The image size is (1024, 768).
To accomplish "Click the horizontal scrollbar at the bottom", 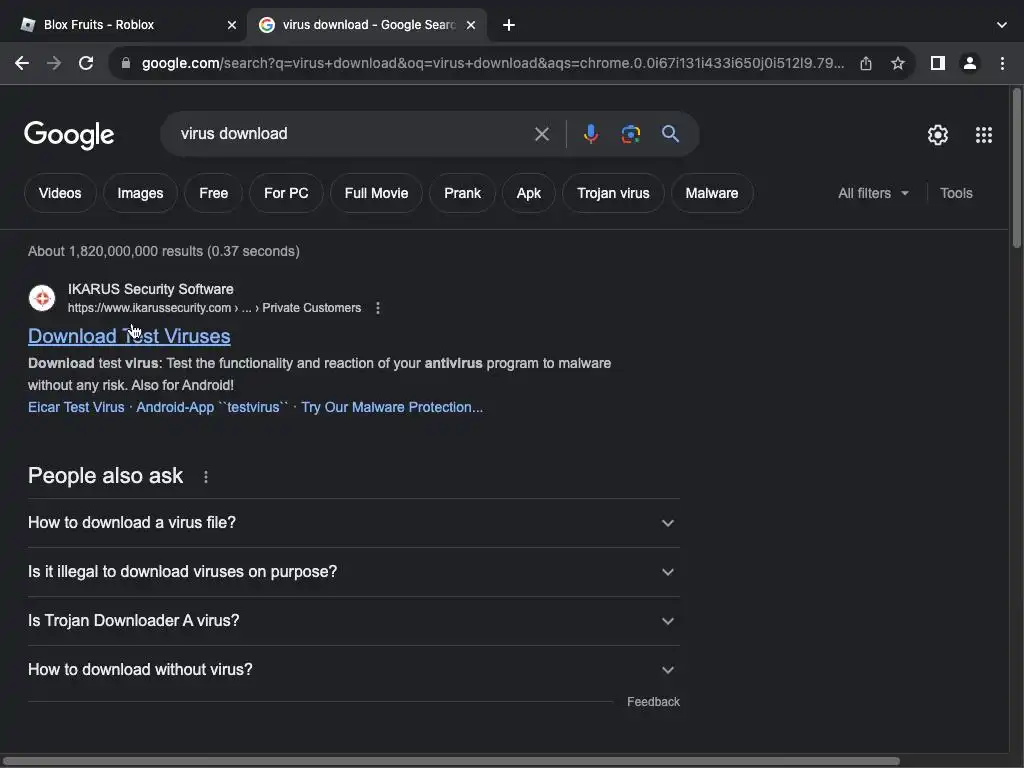I will [x=450, y=761].
